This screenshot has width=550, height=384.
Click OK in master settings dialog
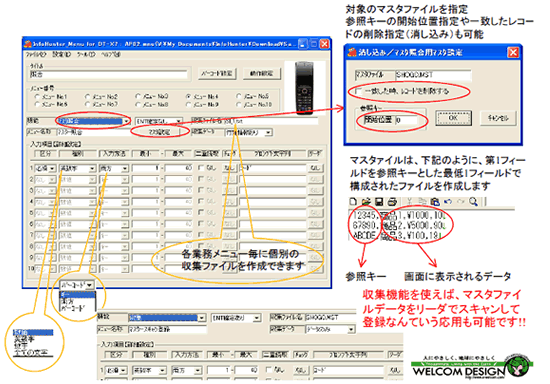coord(453,118)
